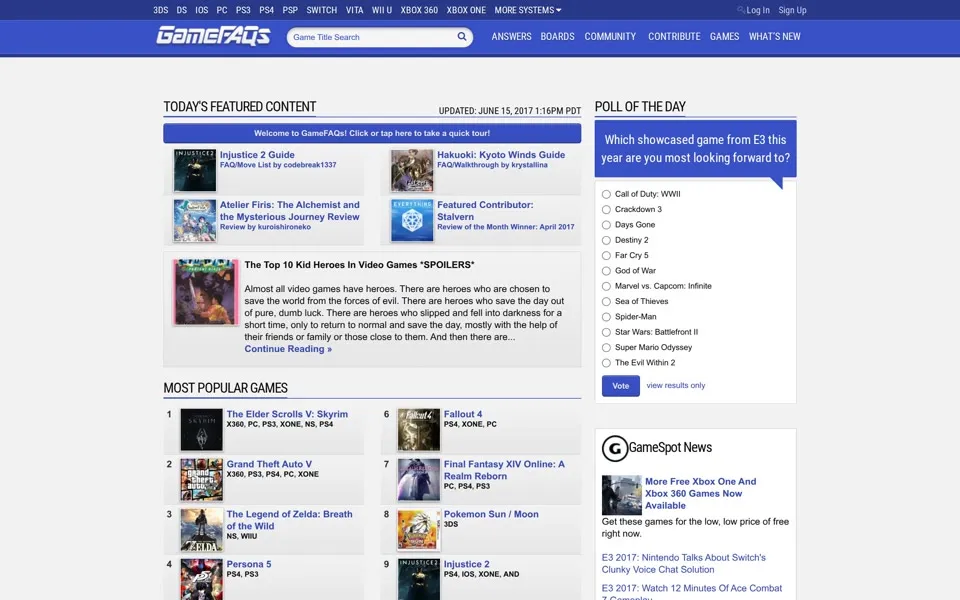Open the Final Fantasy XIV box art thumbnail
Screen dimensions: 960x600
419,480
